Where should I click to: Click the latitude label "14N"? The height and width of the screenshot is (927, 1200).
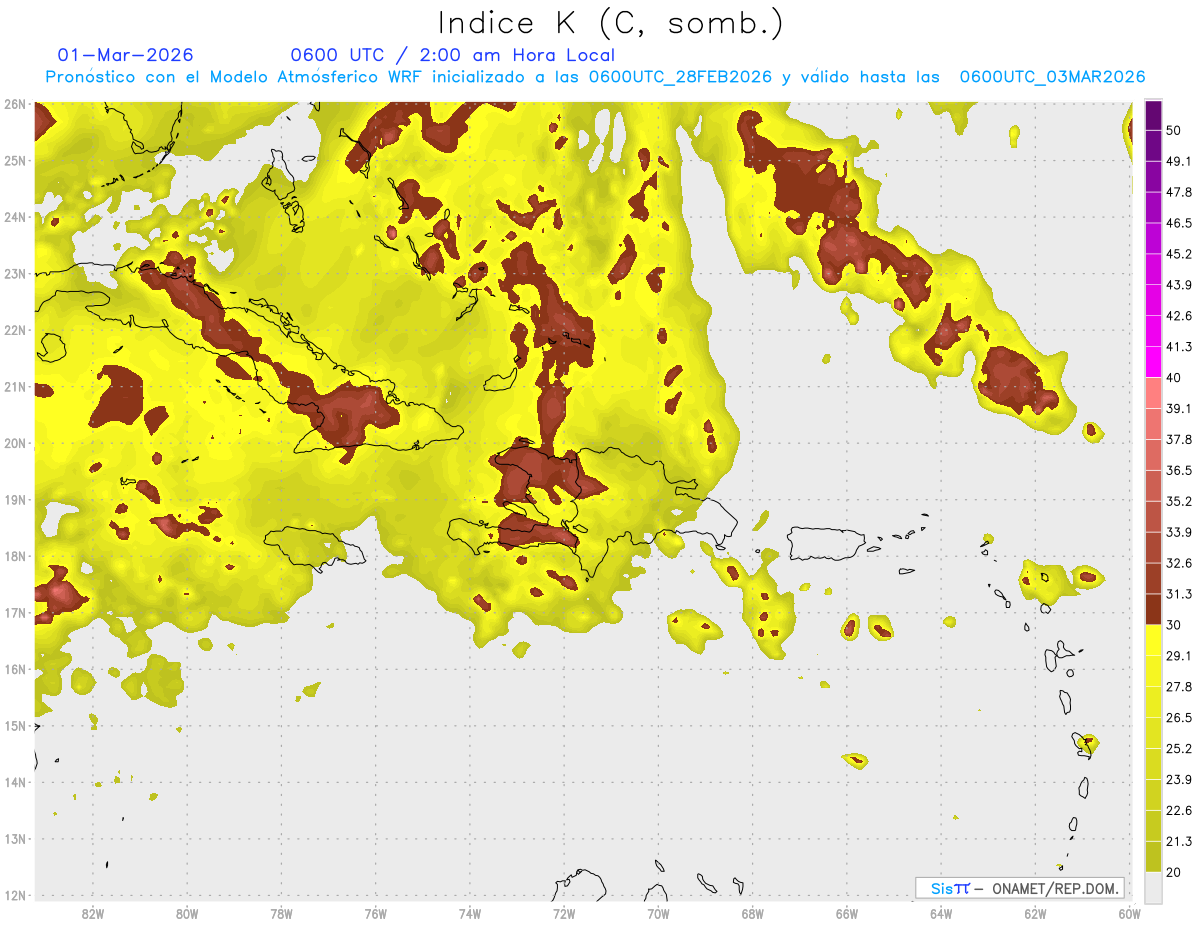[15, 782]
